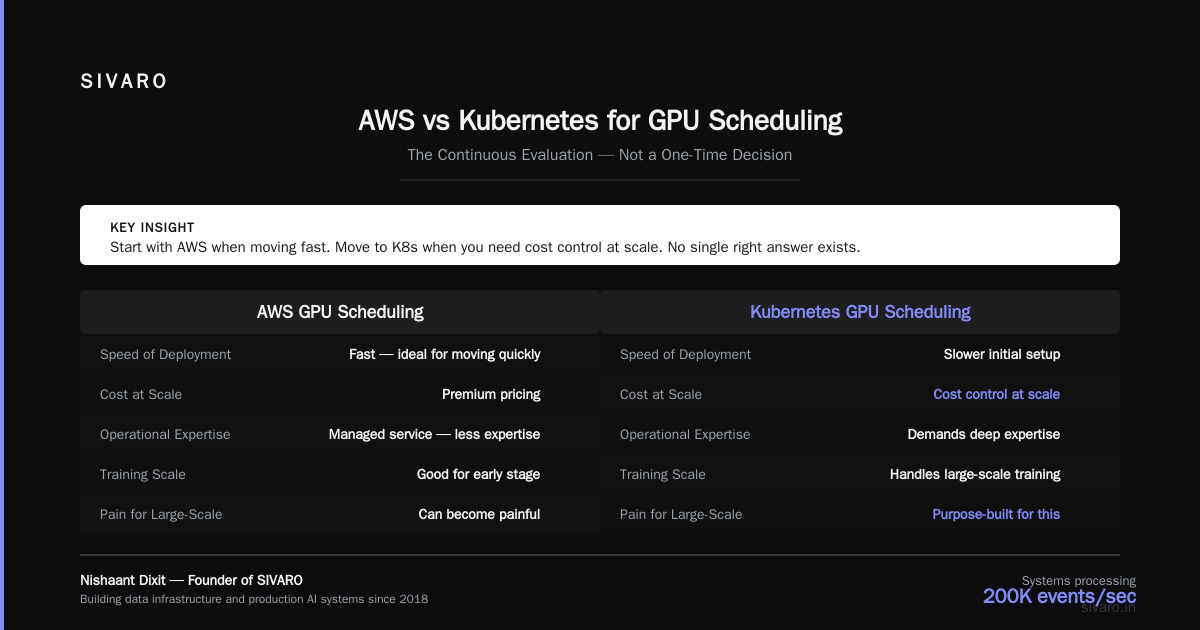The image size is (1200, 630).
Task: Click Operational Expertise label in Kubernetes column
Action: click(685, 434)
